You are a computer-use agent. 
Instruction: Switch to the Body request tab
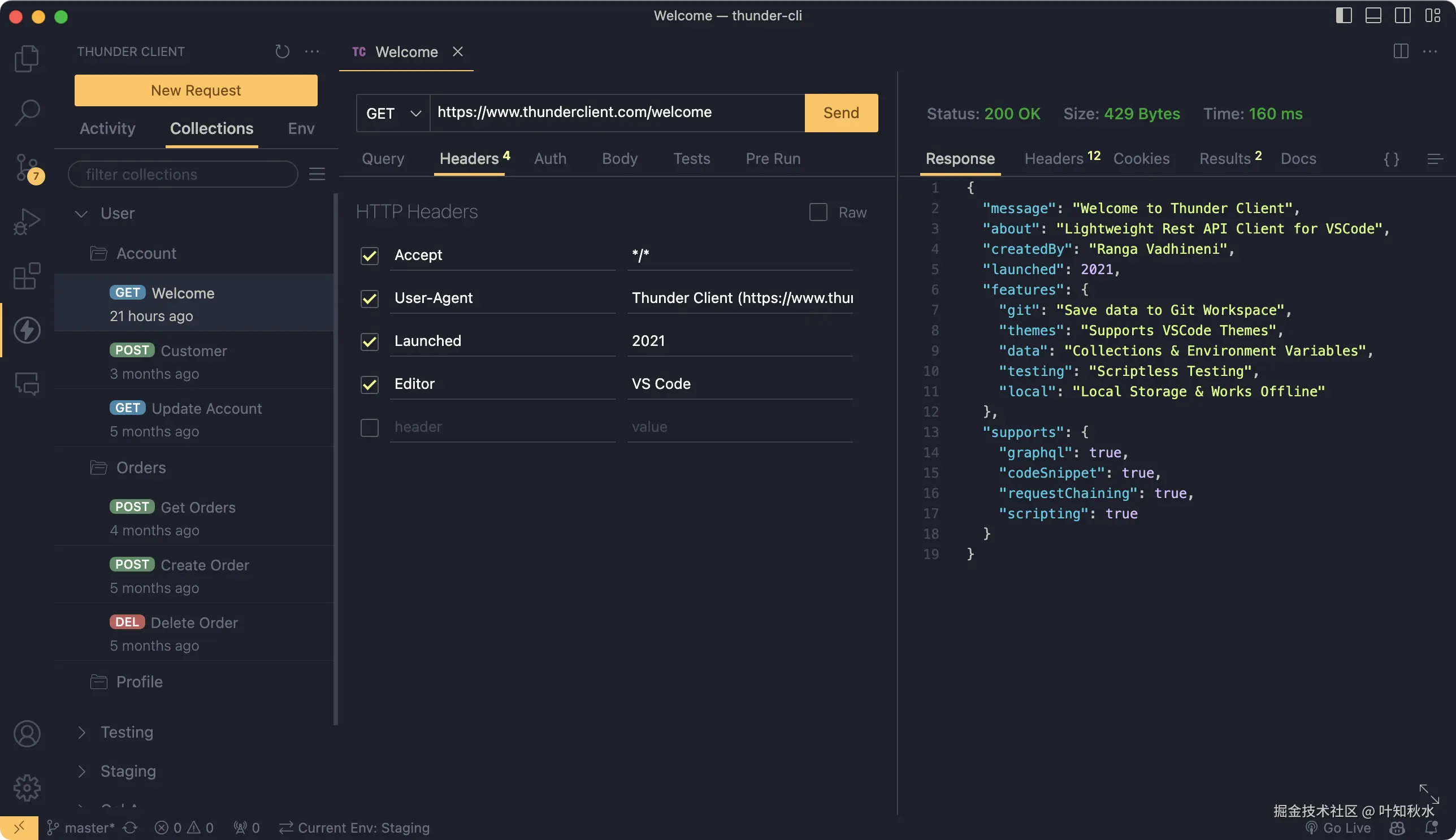point(619,159)
